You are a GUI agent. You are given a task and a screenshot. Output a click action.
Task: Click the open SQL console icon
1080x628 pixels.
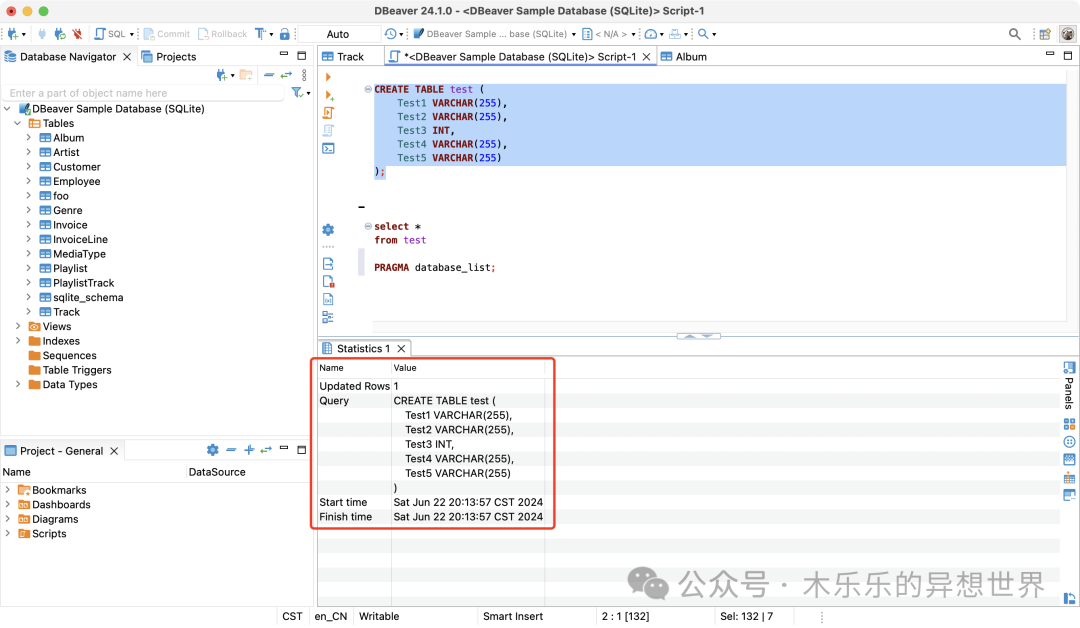coord(329,148)
